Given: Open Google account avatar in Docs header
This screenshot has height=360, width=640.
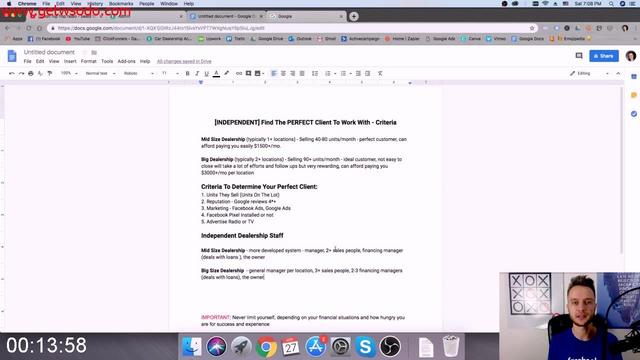Looking at the screenshot, I should click(630, 56).
